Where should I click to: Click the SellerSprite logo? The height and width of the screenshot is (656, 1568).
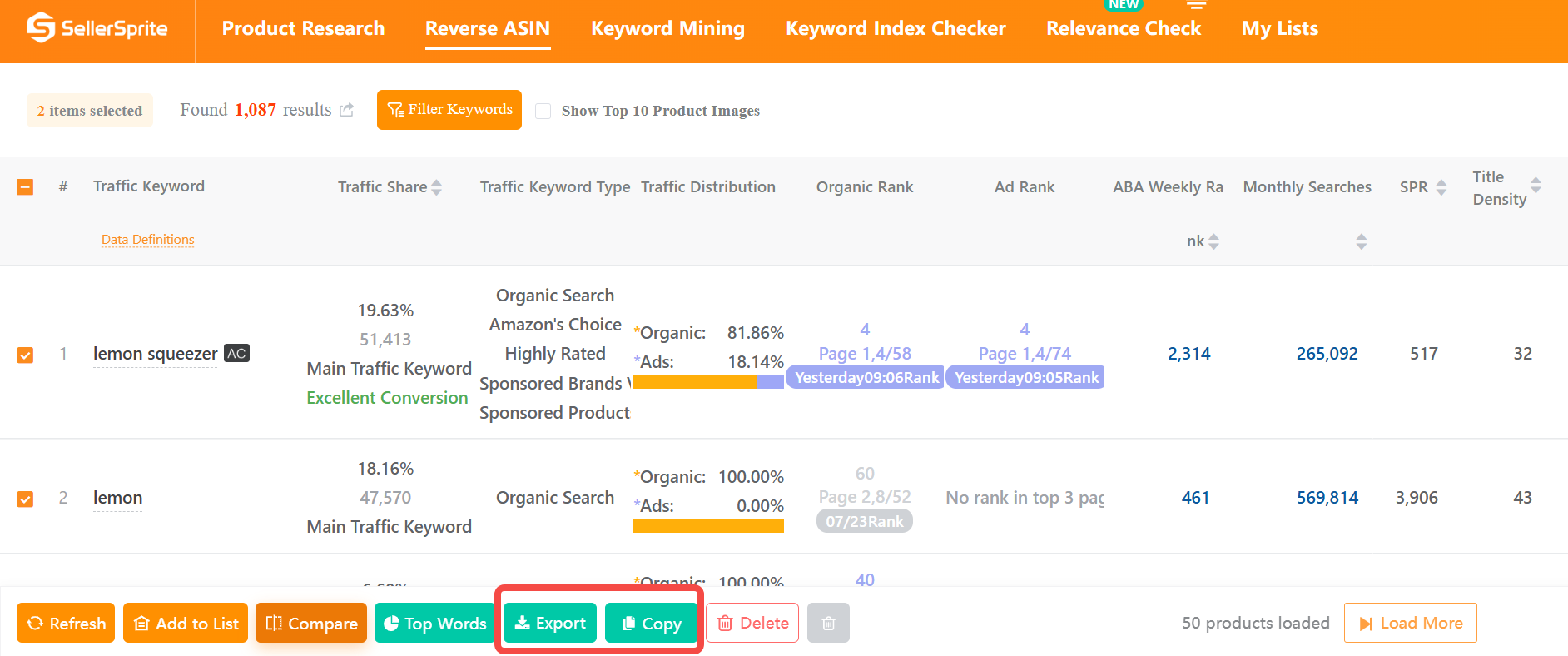click(97, 28)
